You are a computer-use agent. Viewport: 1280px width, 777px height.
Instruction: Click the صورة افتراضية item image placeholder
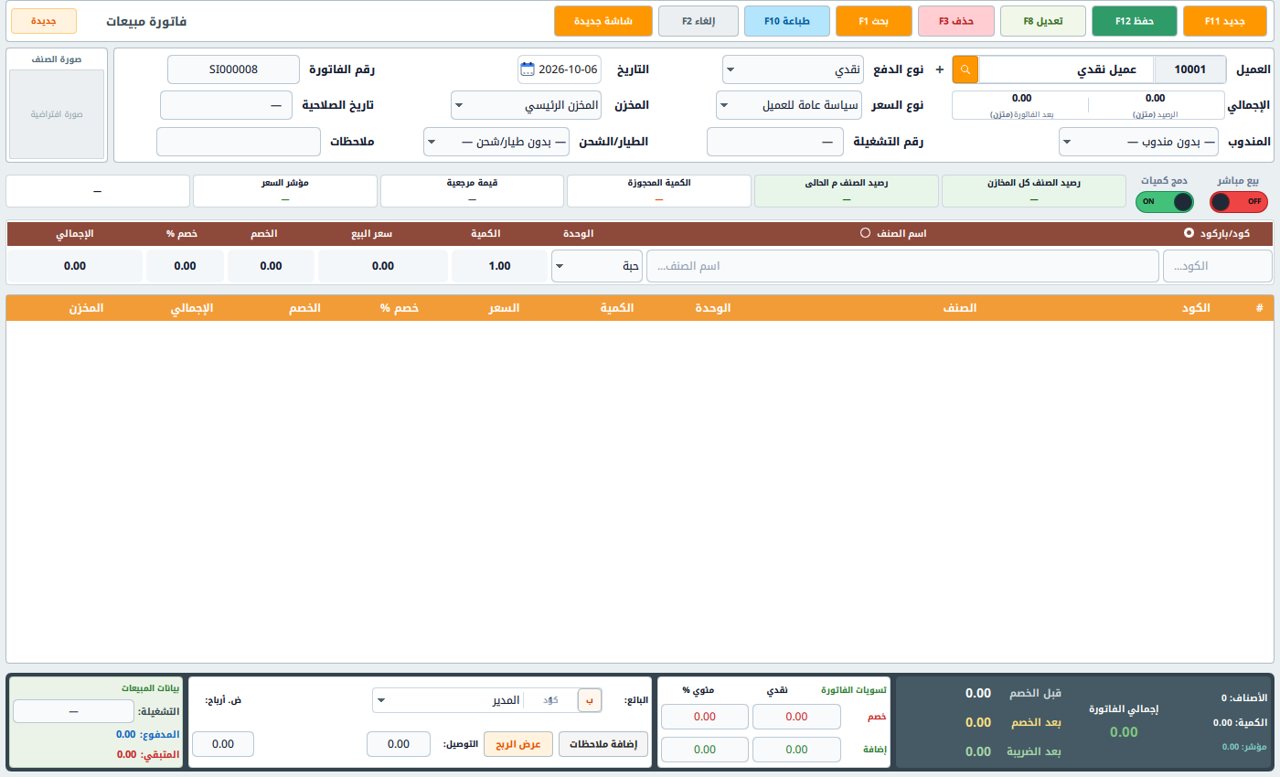(56, 114)
